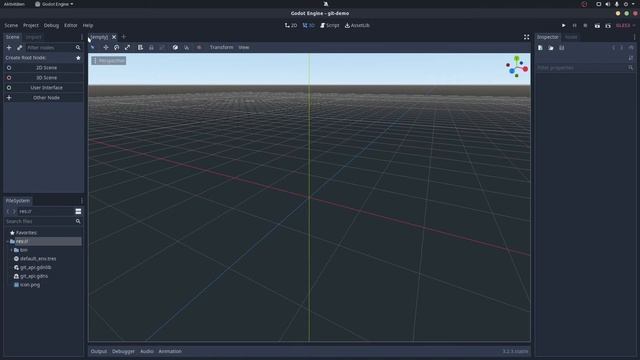Open the Scene menu
The image size is (640, 360).
11,25
